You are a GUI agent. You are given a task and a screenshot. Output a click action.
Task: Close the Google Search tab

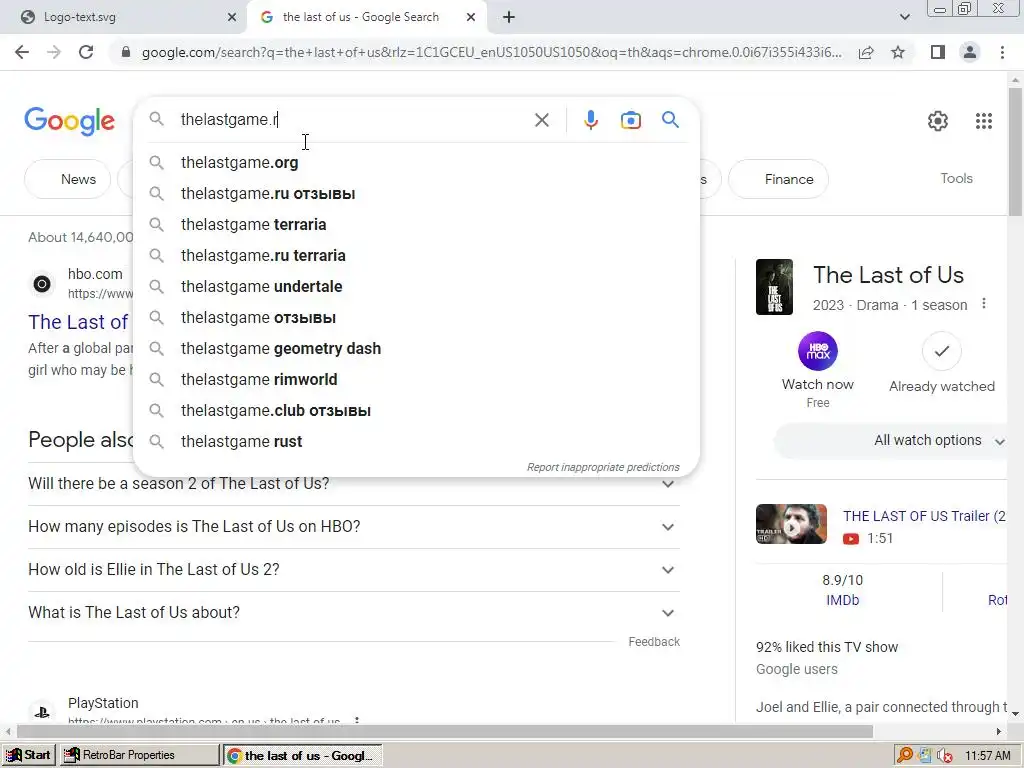pos(471,18)
